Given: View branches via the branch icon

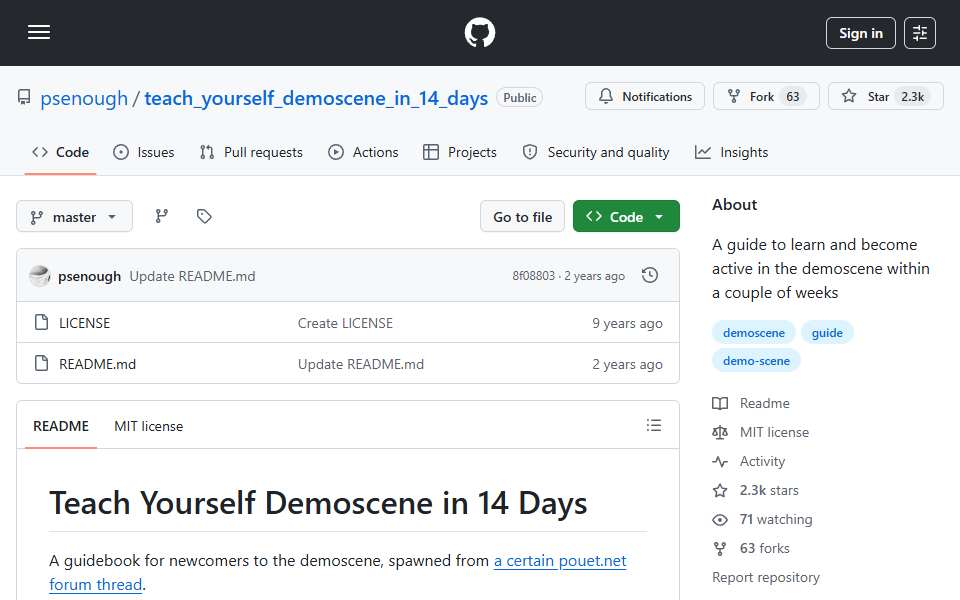Looking at the screenshot, I should coord(162,216).
